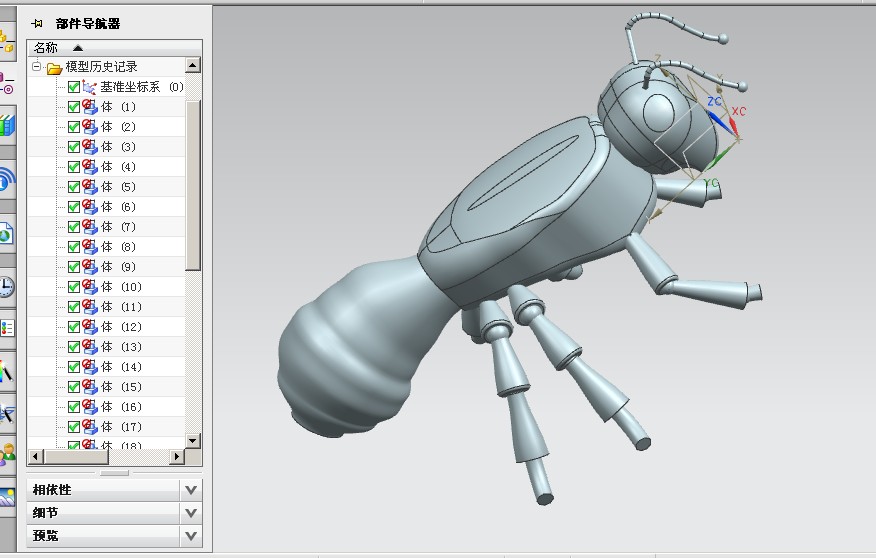Click the tree scrollbar up arrow
876x558 pixels.
(193, 65)
